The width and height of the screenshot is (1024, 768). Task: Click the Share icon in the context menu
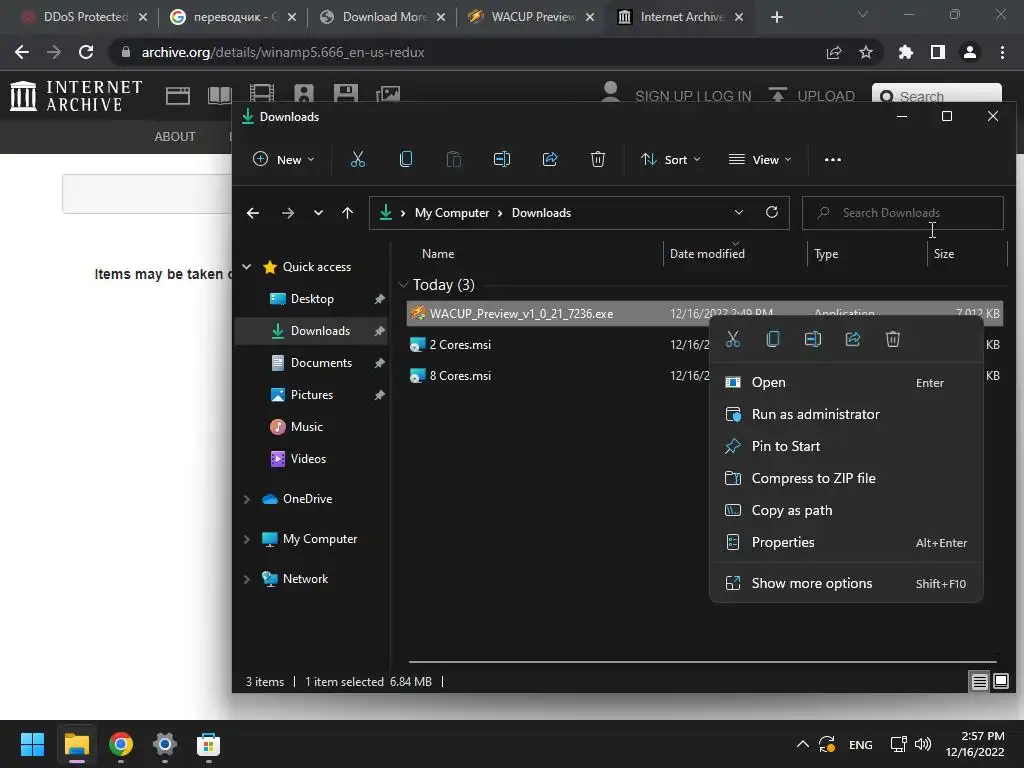(853, 339)
